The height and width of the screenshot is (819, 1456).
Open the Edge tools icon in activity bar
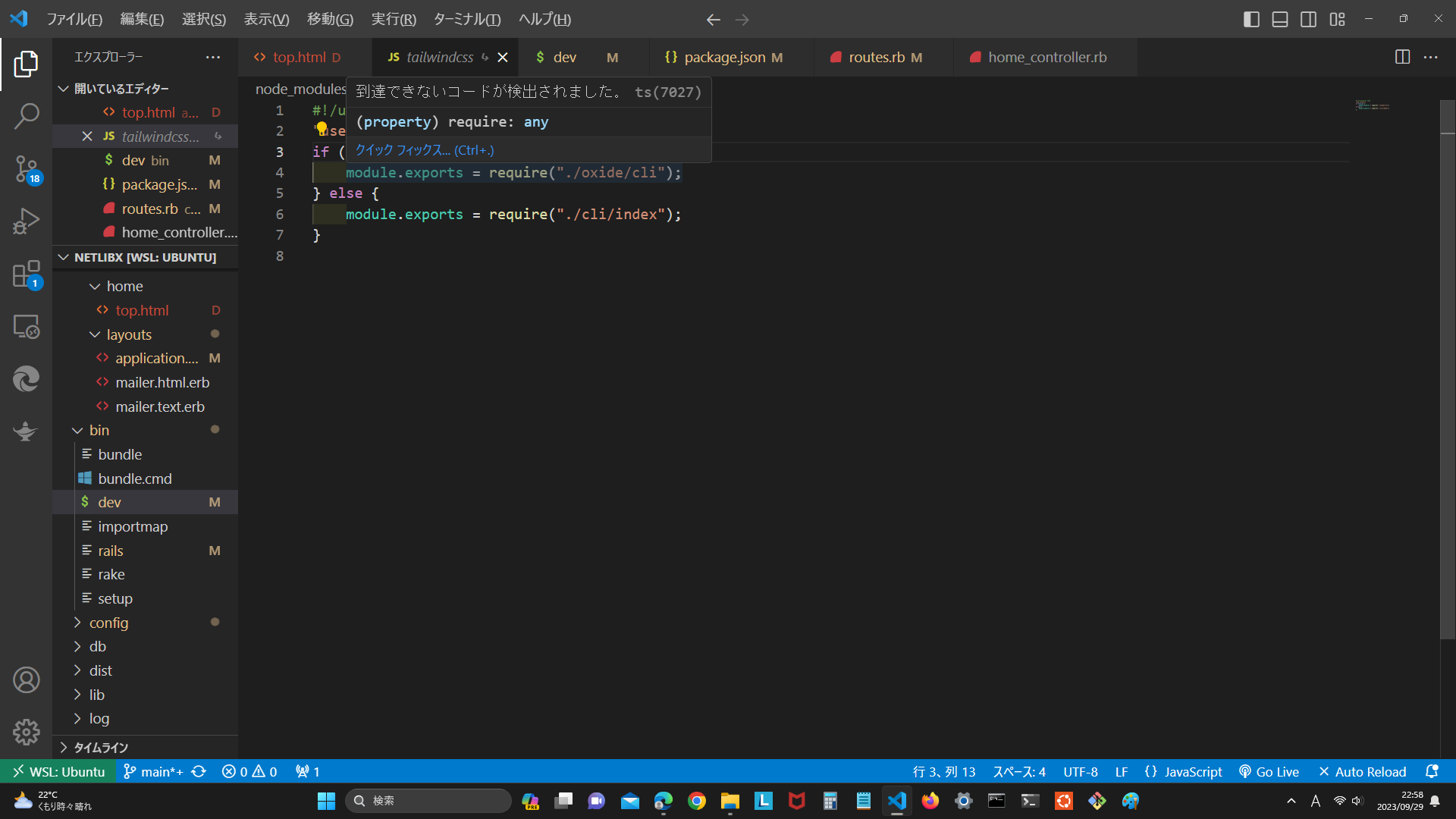pyautogui.click(x=26, y=378)
